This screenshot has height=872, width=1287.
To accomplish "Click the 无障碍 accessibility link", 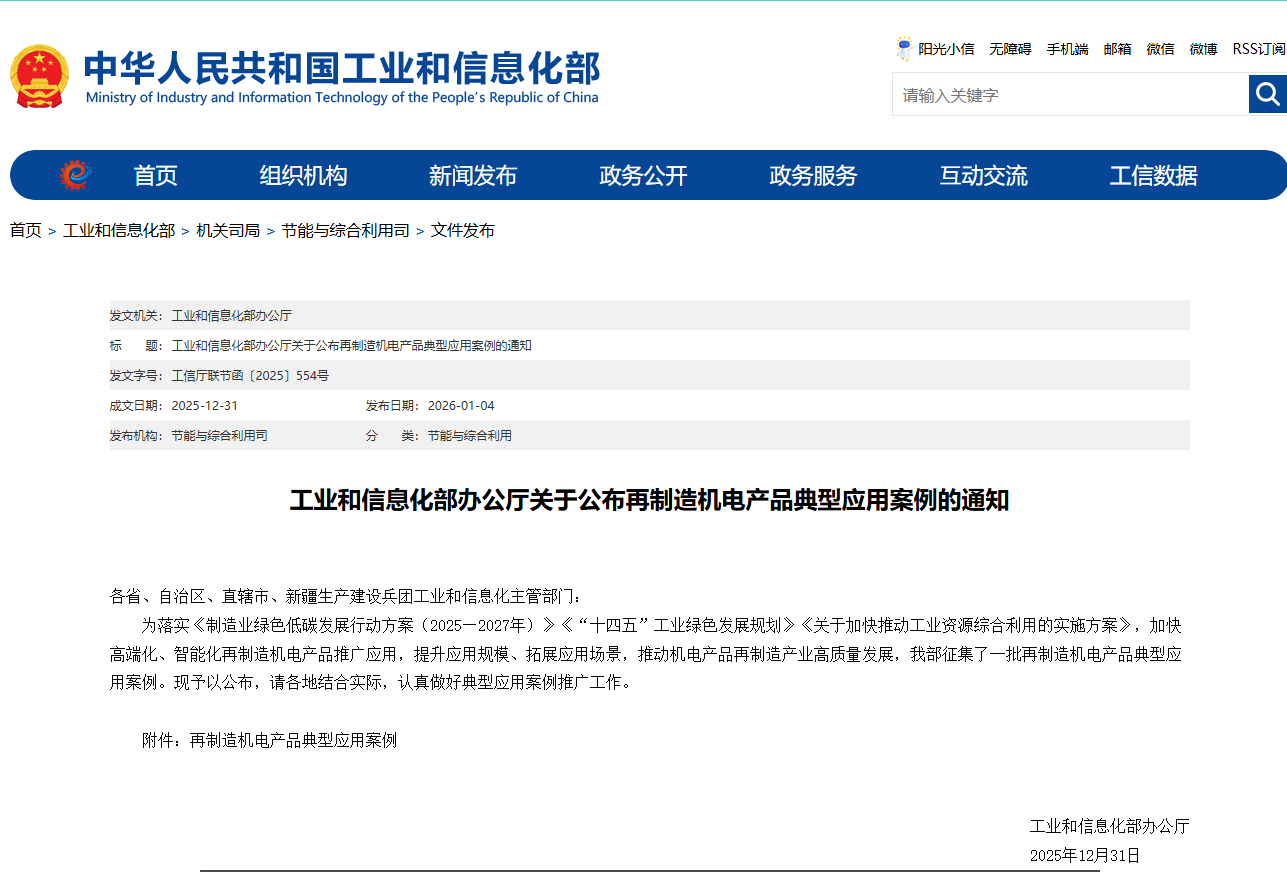I will 1010,49.
